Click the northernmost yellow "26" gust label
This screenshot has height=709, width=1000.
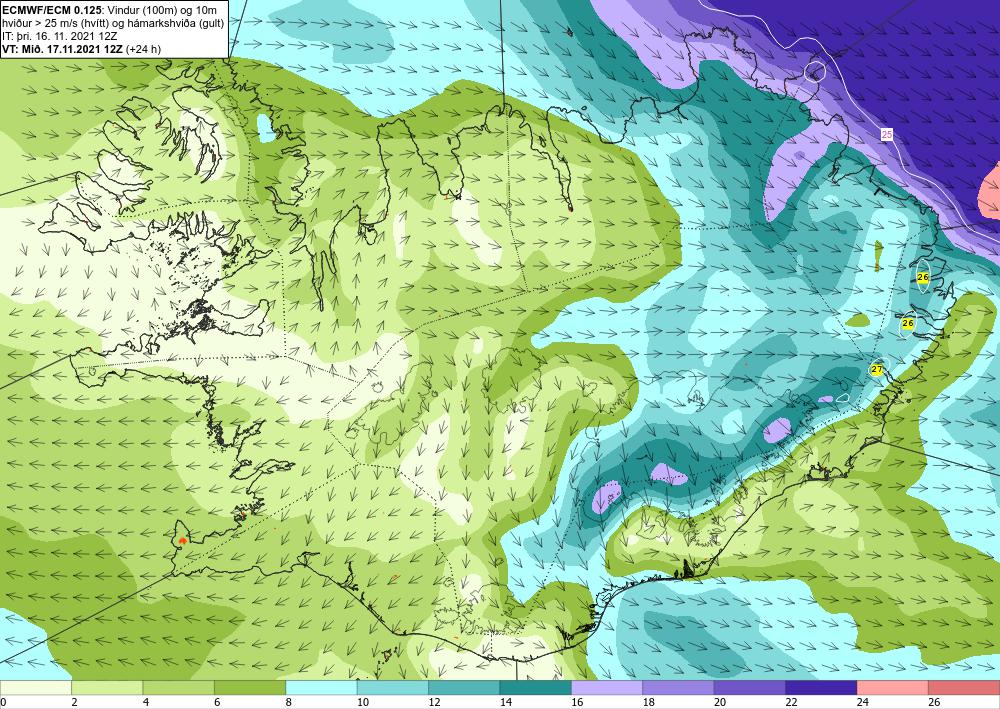pyautogui.click(x=923, y=277)
